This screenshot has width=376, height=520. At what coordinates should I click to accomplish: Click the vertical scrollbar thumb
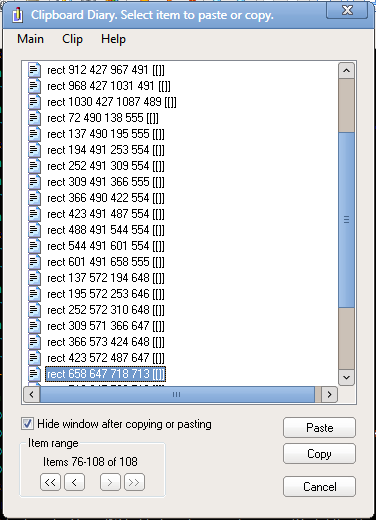tap(346, 220)
